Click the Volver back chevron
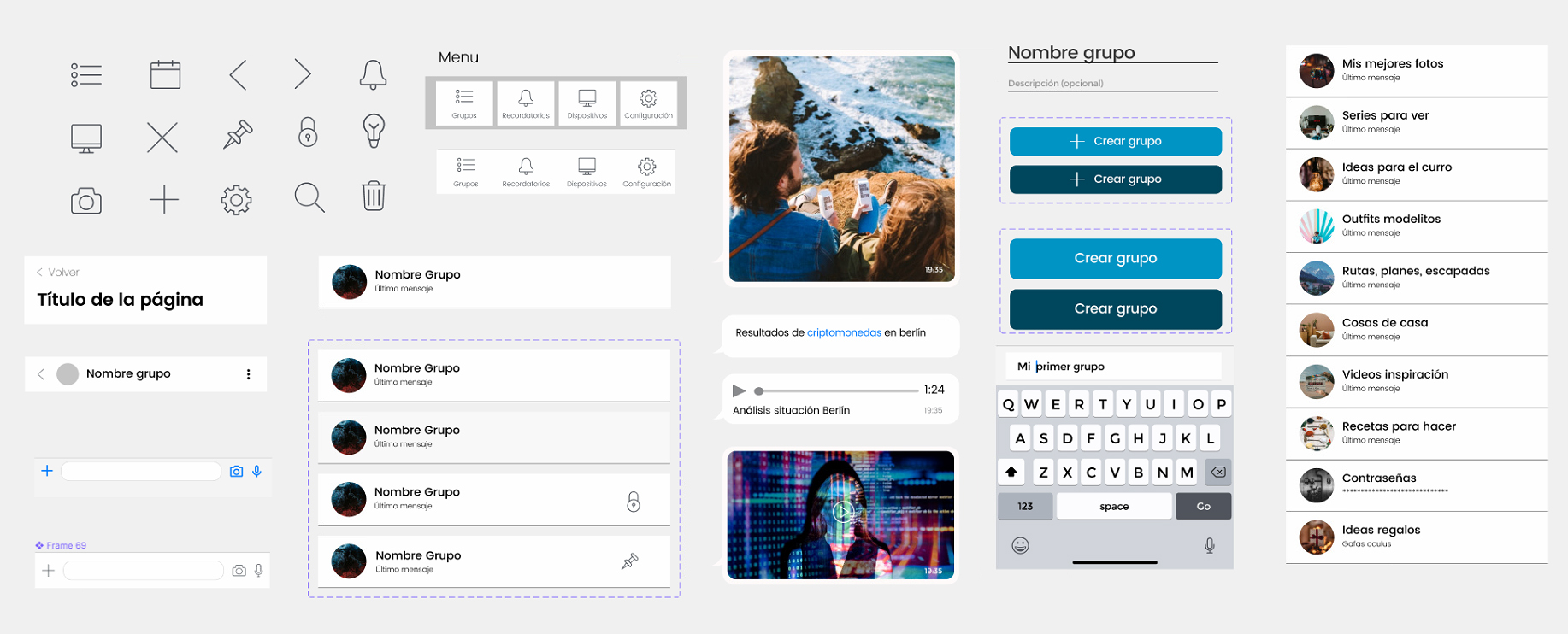The height and width of the screenshot is (634, 1568). click(x=40, y=273)
